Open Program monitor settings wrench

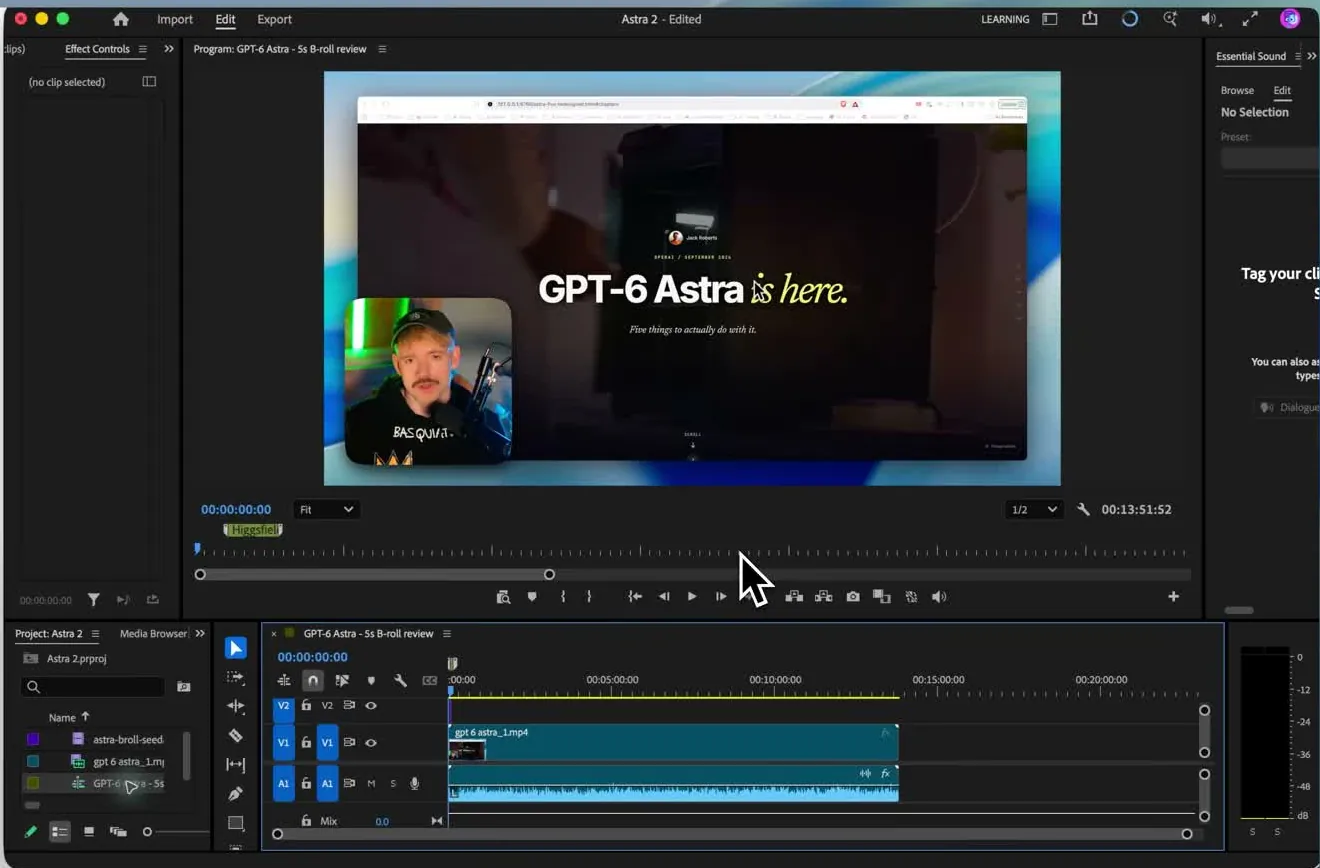(x=1083, y=509)
